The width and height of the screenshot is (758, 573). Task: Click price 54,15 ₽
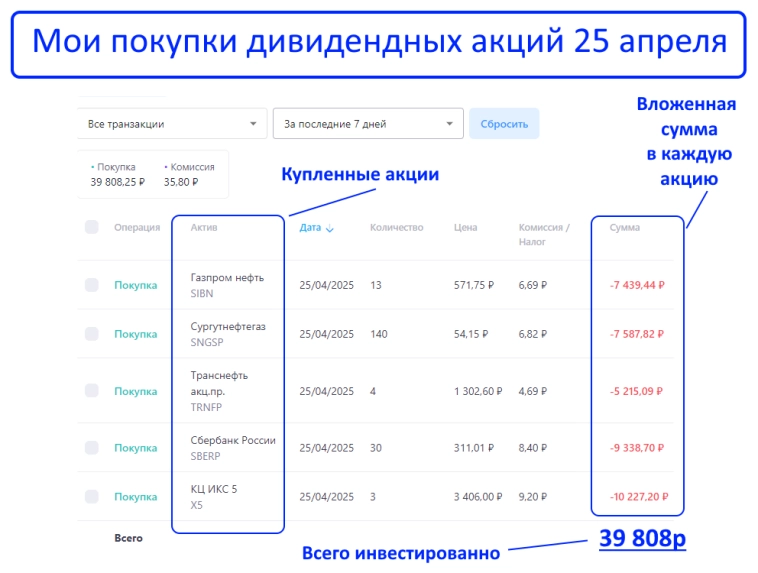tap(471, 334)
